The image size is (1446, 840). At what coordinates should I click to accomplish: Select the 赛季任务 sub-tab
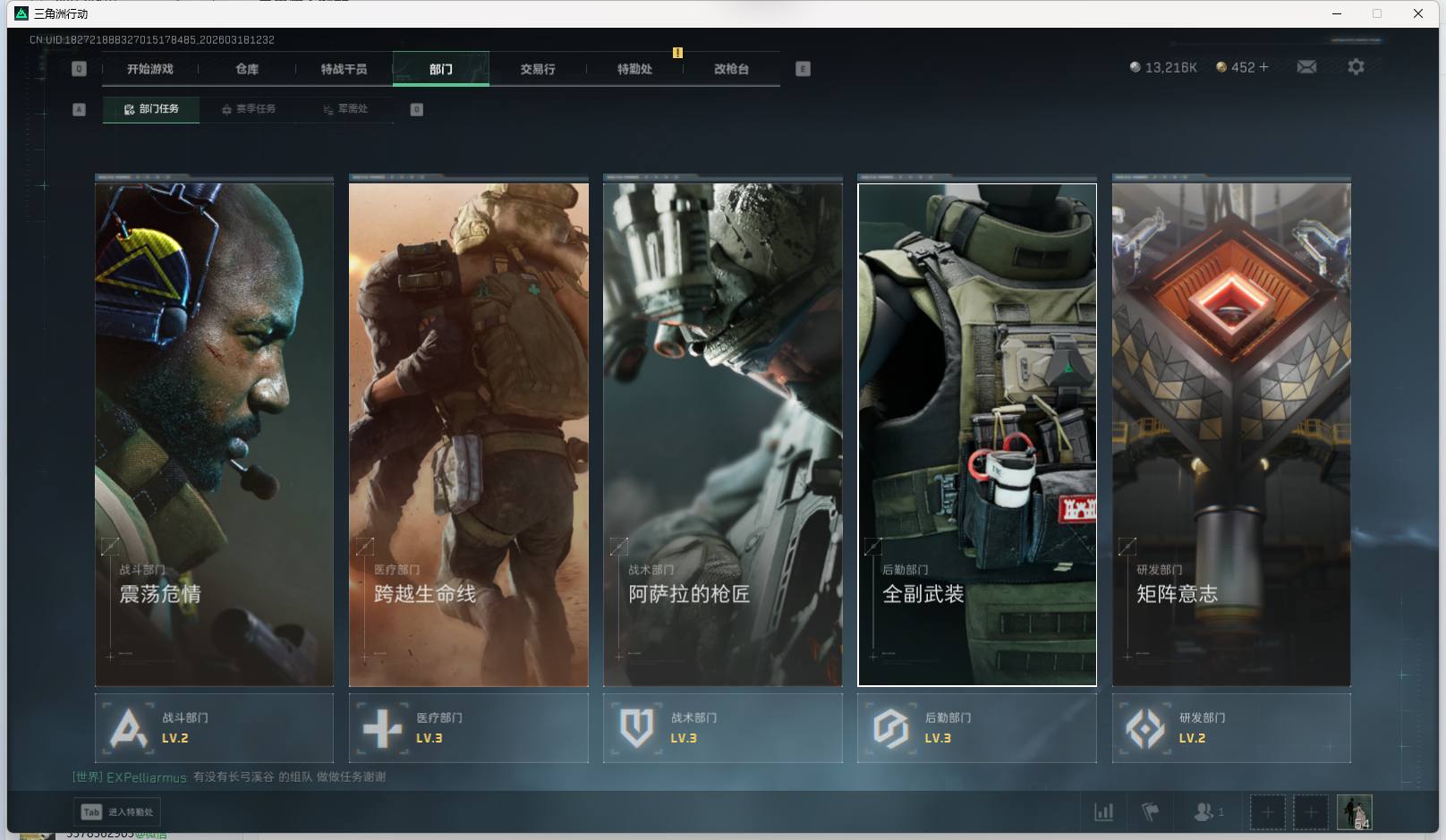pyautogui.click(x=249, y=109)
